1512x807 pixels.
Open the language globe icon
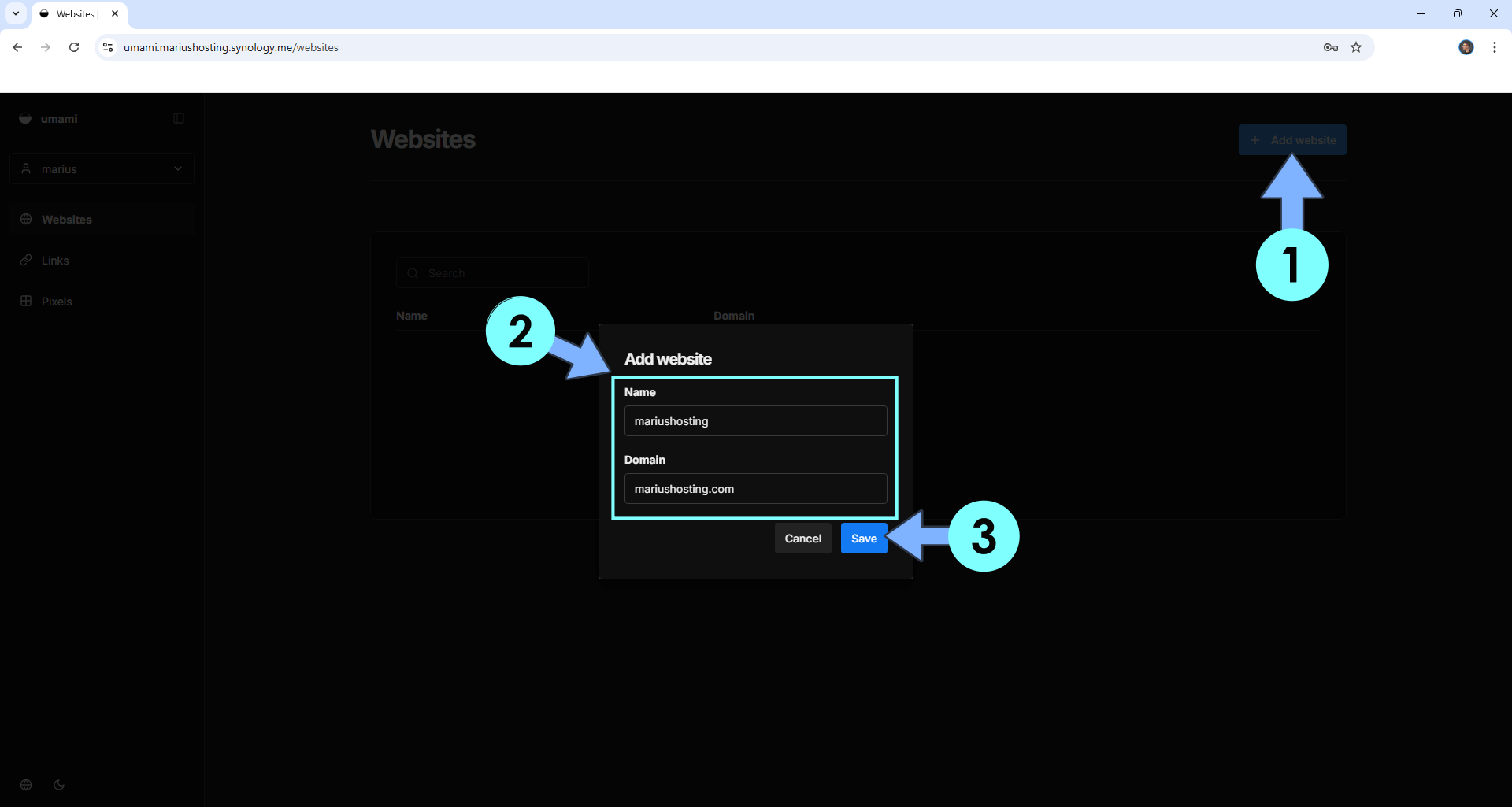[26, 785]
